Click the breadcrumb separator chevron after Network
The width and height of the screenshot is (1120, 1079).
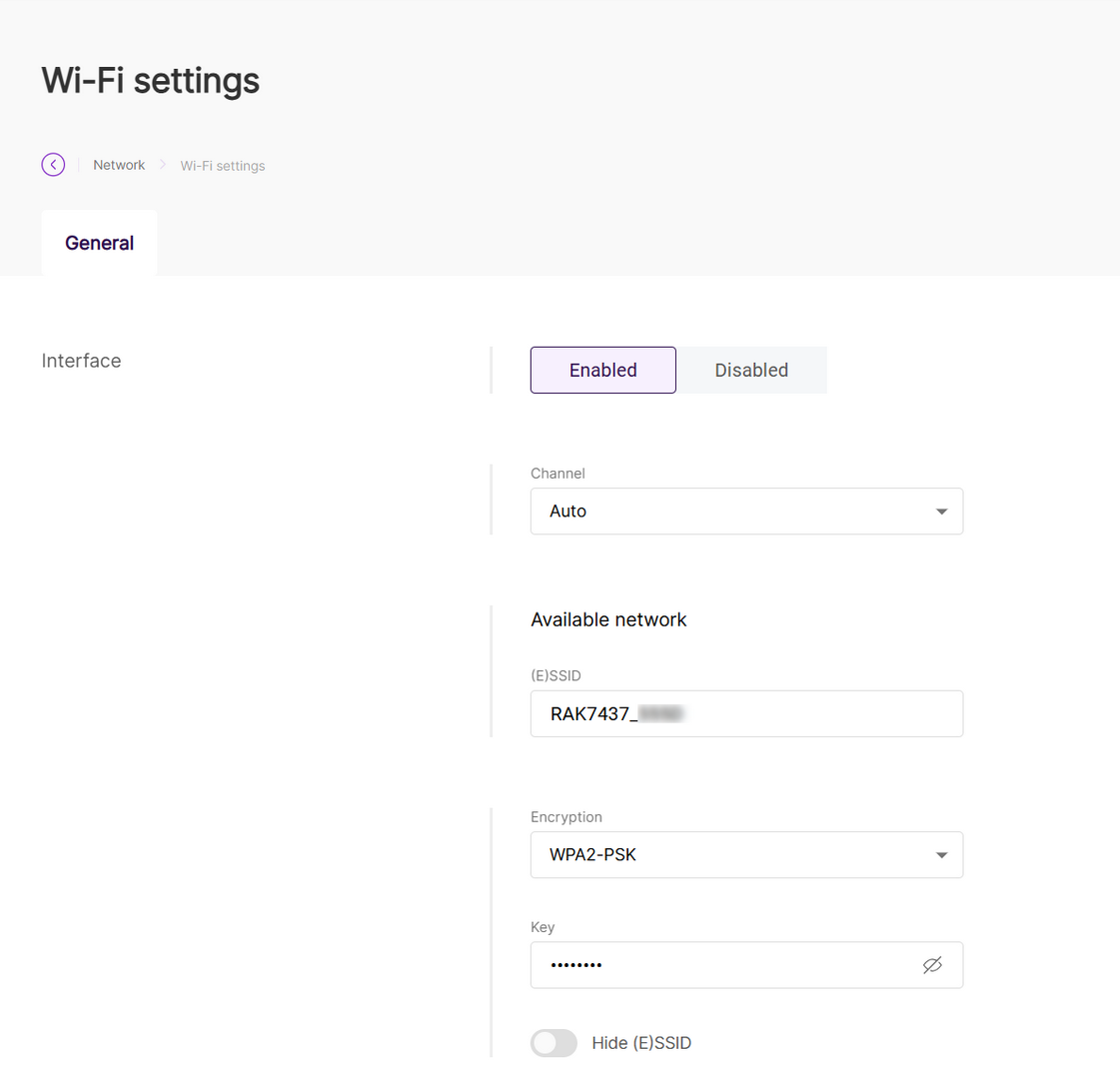(x=162, y=164)
